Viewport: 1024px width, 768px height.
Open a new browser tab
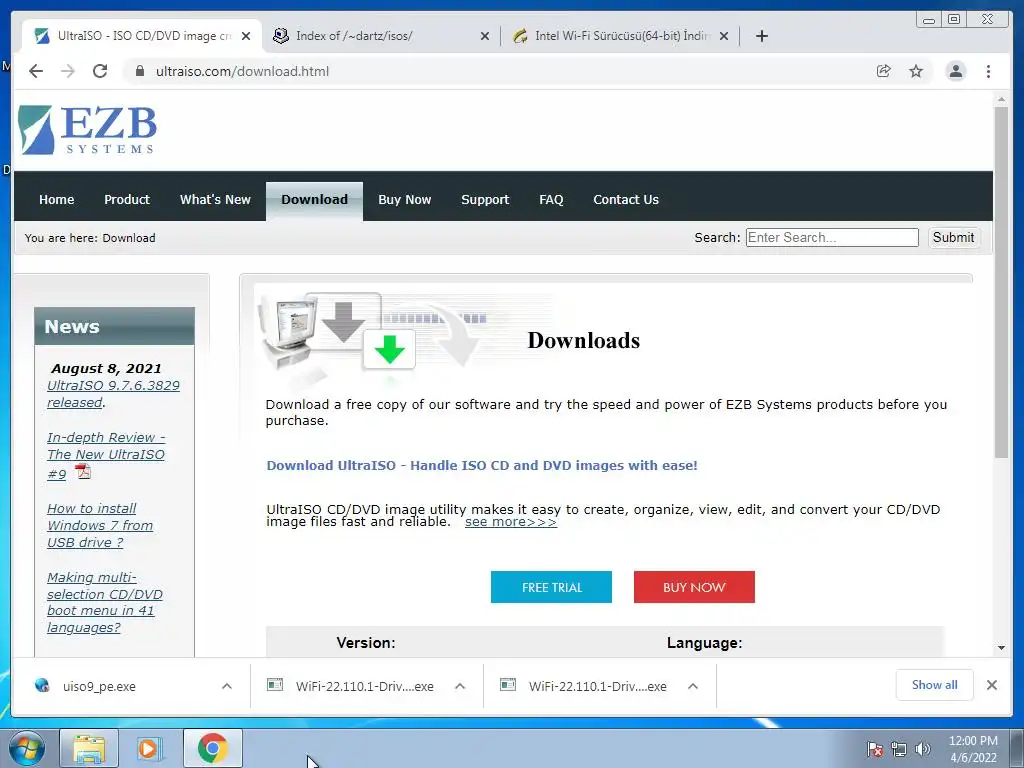point(761,36)
